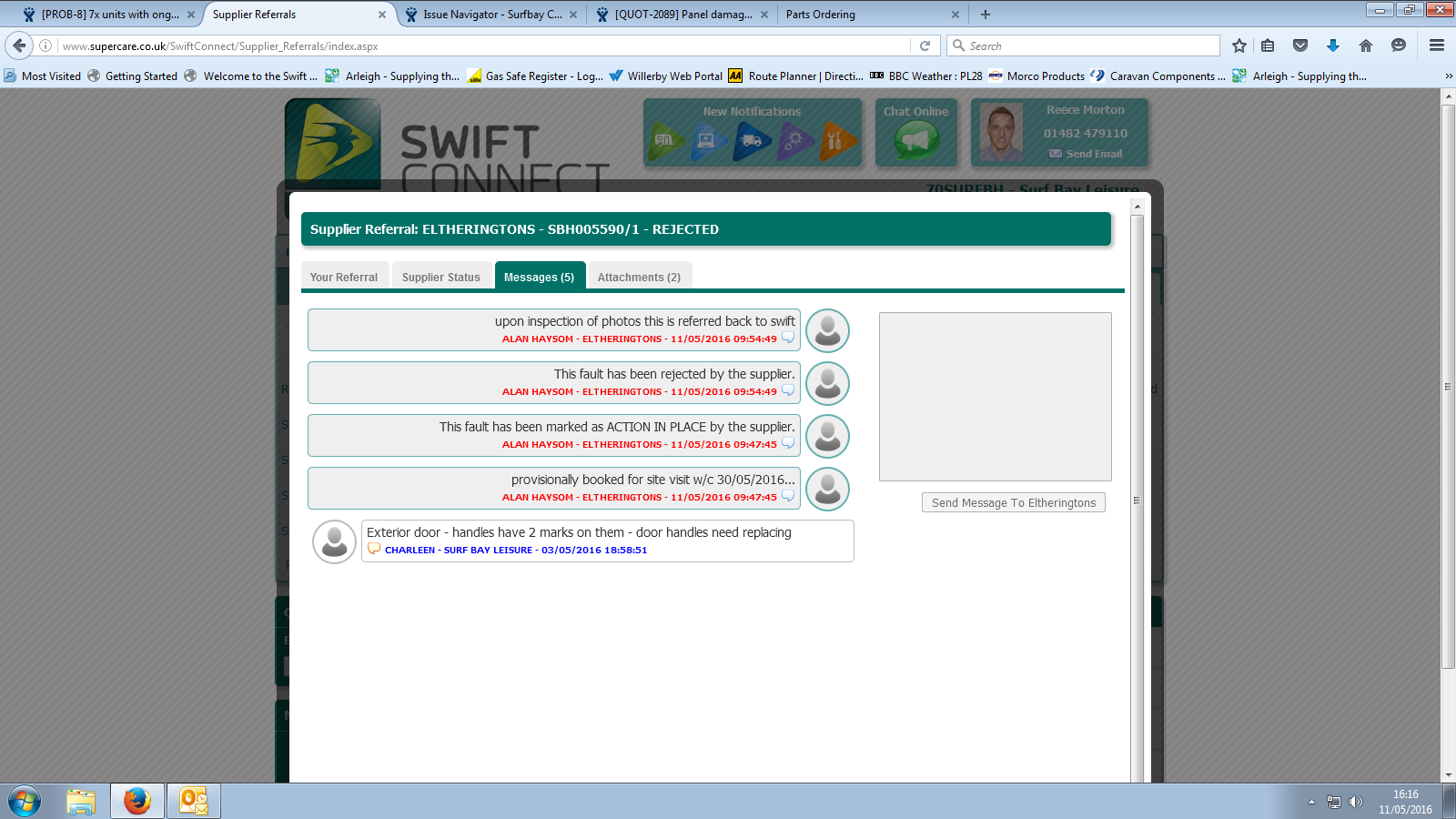Open the Willerby Web Portal bookmark
This screenshot has width=1456, height=819.
click(x=666, y=76)
